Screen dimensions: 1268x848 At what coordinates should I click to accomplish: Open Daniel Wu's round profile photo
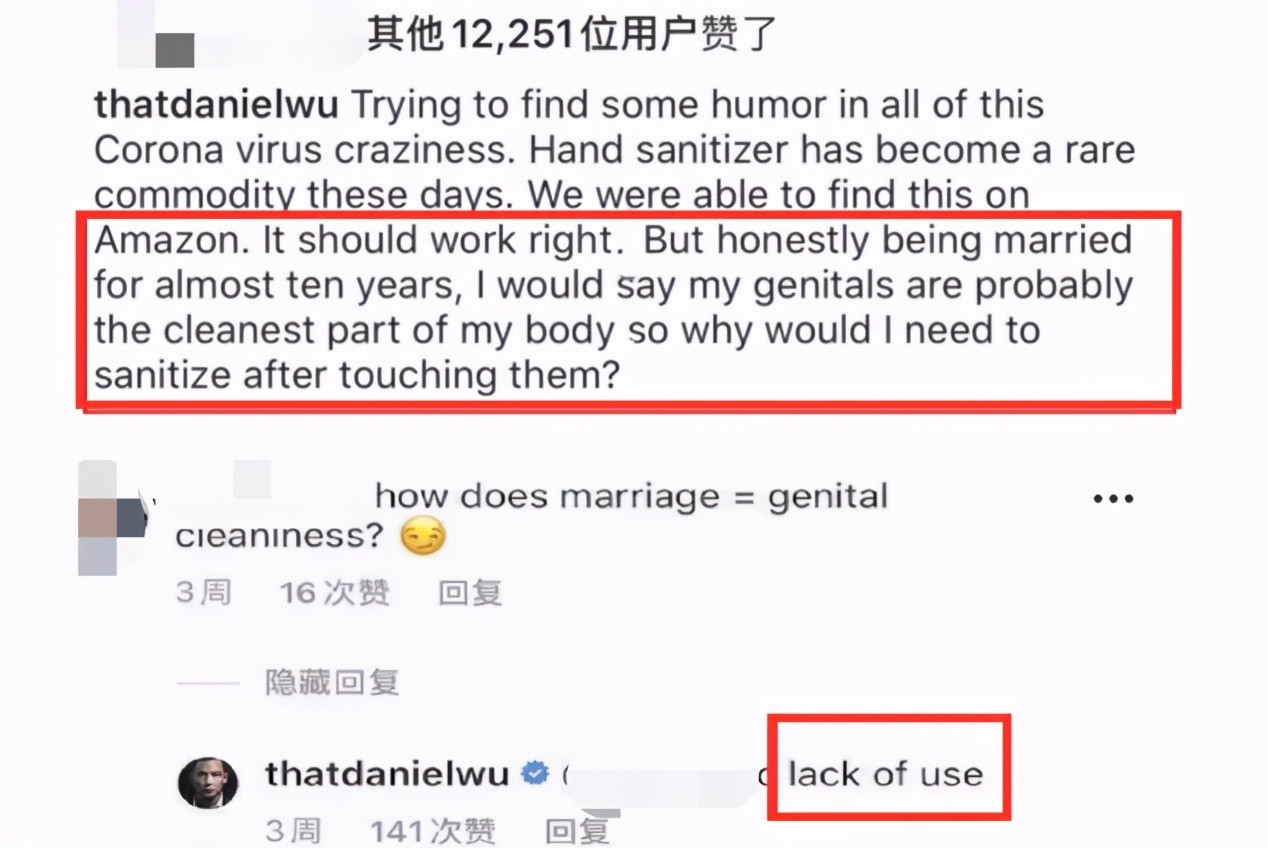pos(208,780)
